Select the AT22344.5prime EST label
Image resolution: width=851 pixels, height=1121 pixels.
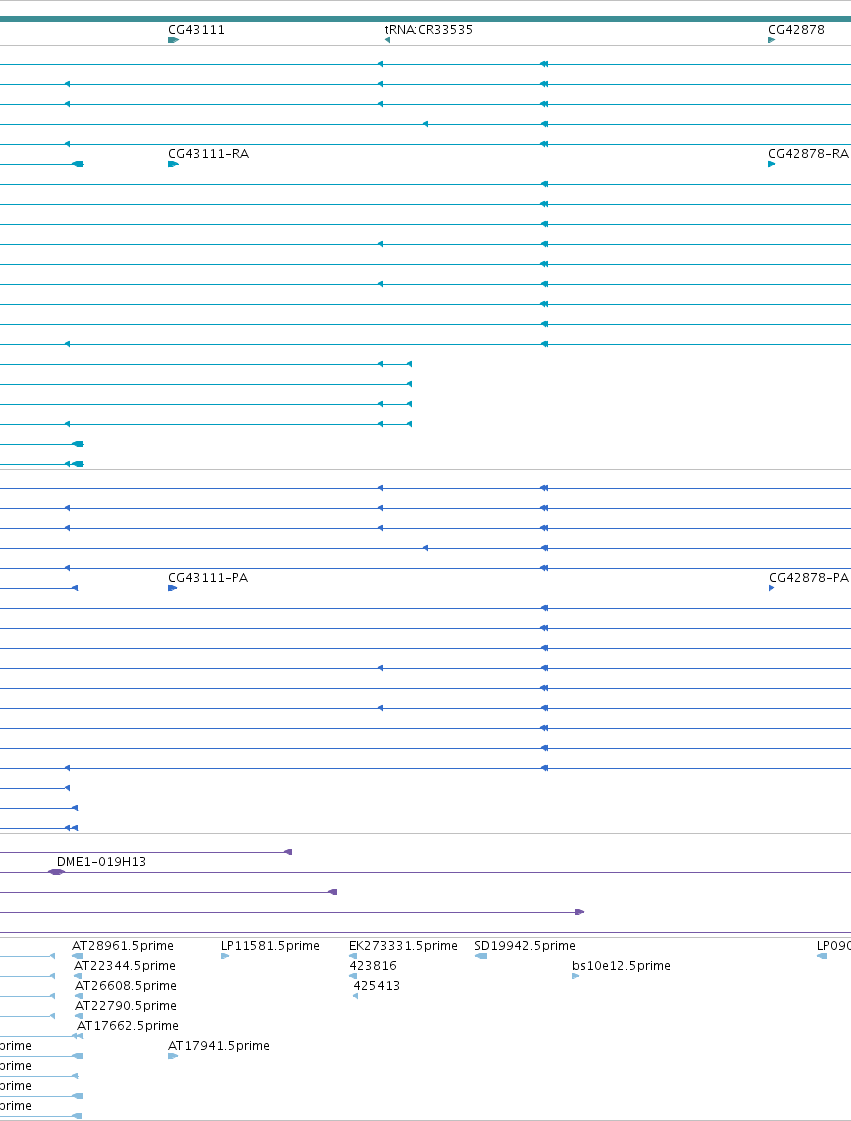pos(124,966)
